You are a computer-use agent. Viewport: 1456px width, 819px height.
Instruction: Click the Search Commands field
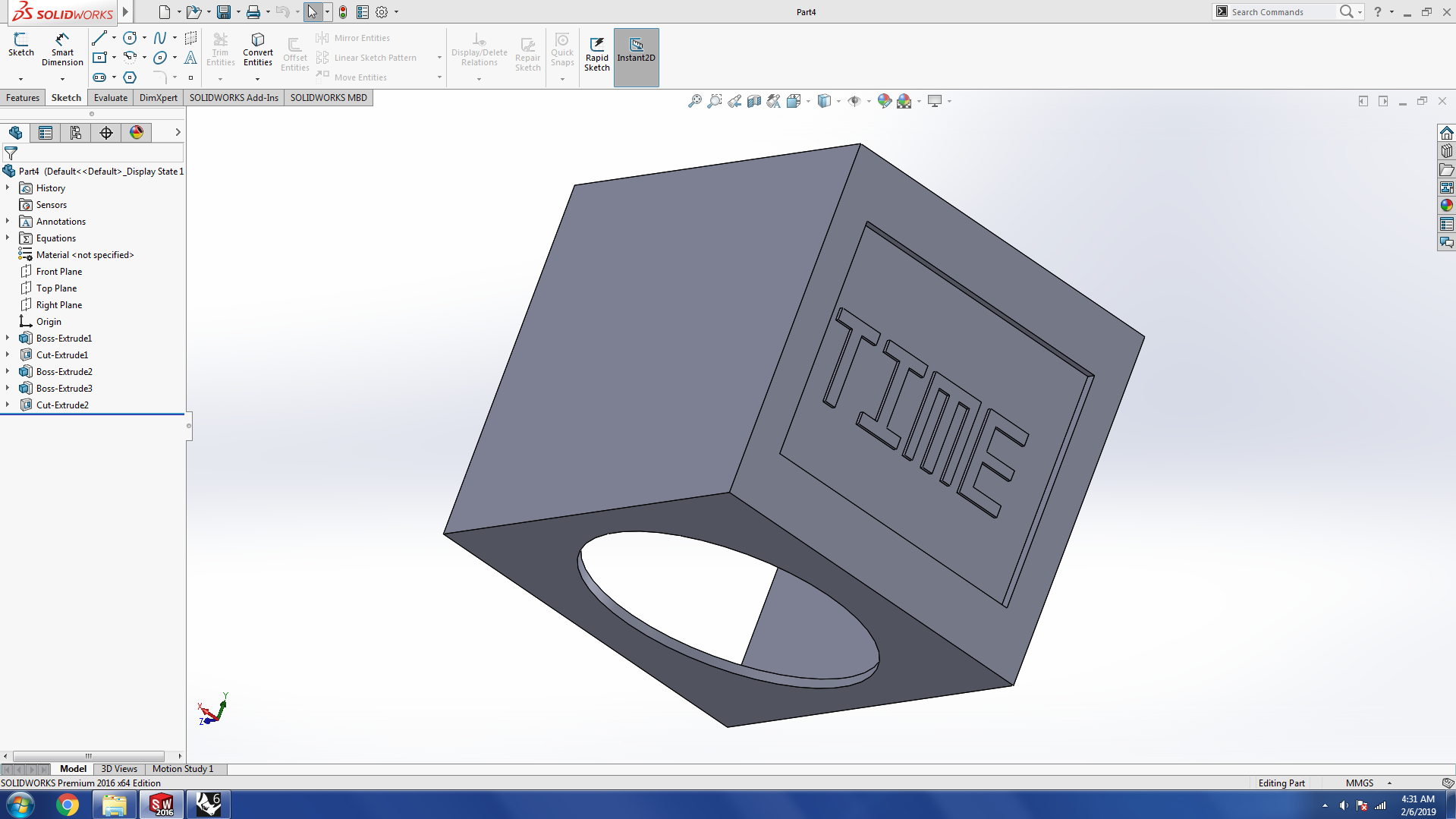tap(1282, 12)
